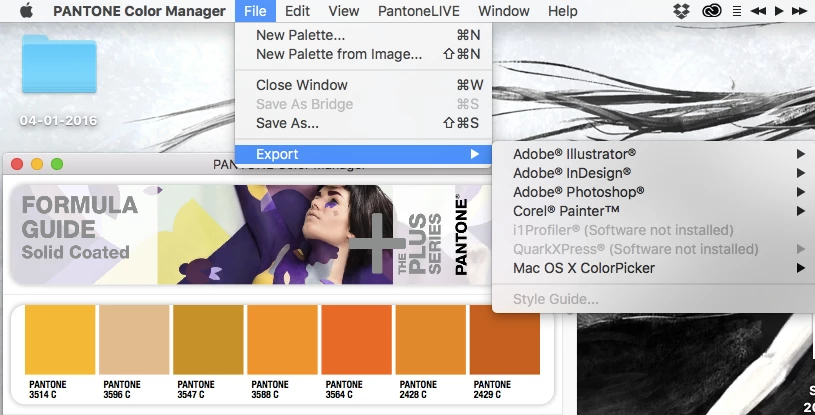The image size is (815, 415).
Task: Zoom the Color Manager window with green button
Action: coord(57,164)
